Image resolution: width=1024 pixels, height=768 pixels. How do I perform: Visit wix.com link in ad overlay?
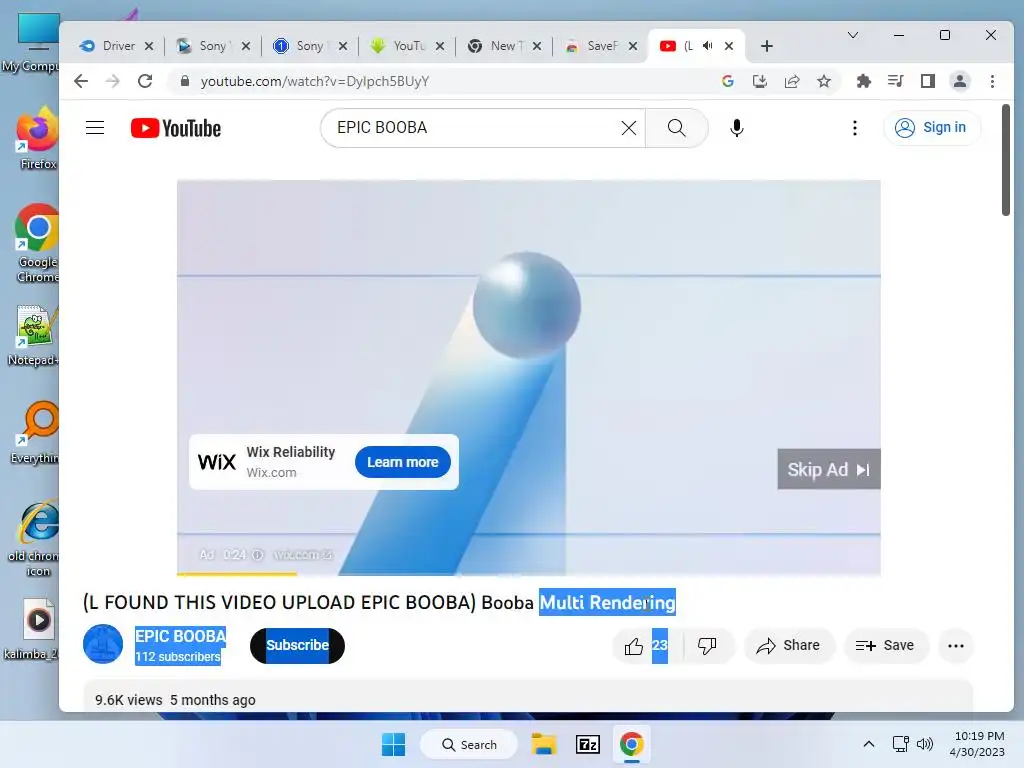tap(303, 554)
